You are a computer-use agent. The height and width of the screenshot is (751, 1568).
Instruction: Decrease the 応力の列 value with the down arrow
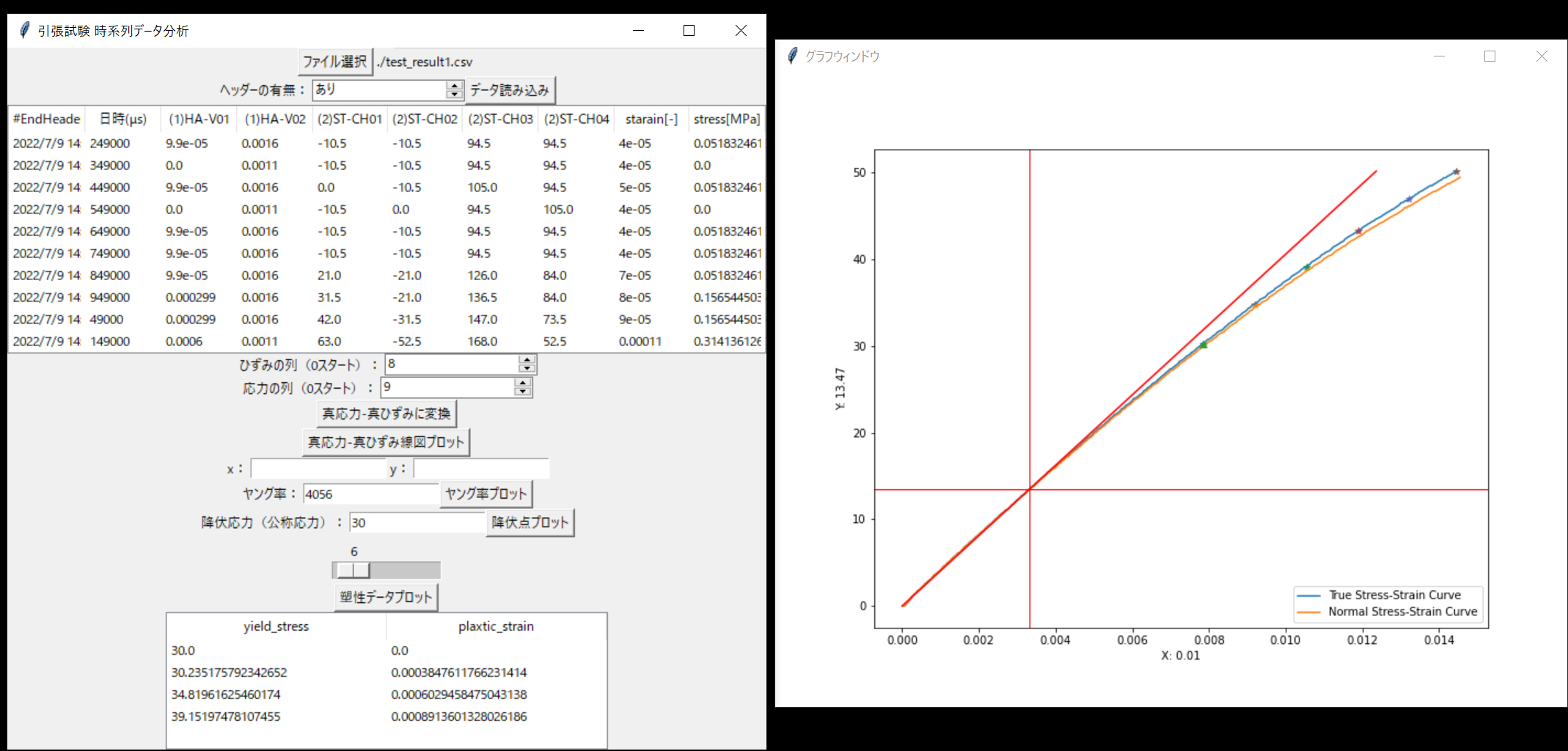click(x=523, y=392)
